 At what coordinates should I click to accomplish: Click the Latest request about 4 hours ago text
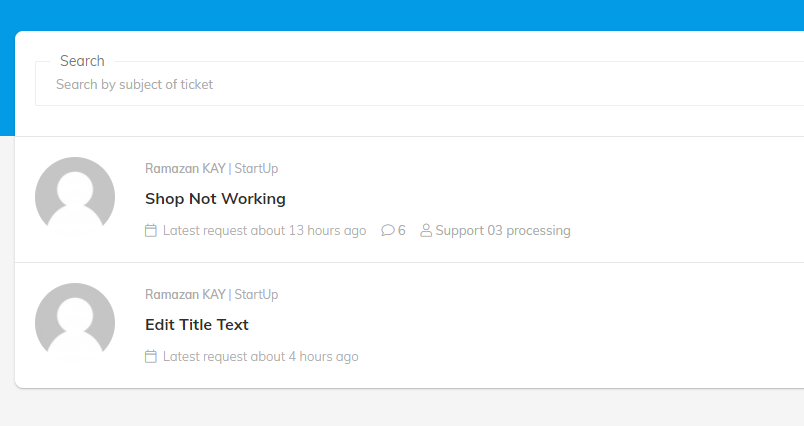tap(260, 357)
